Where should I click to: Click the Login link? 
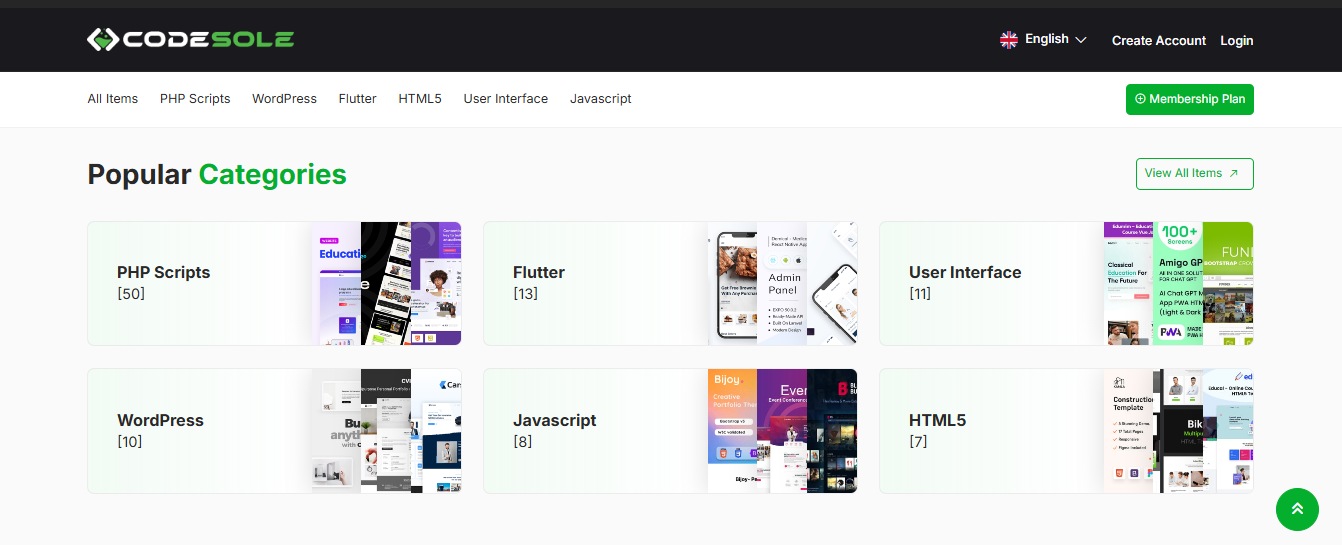coord(1236,41)
